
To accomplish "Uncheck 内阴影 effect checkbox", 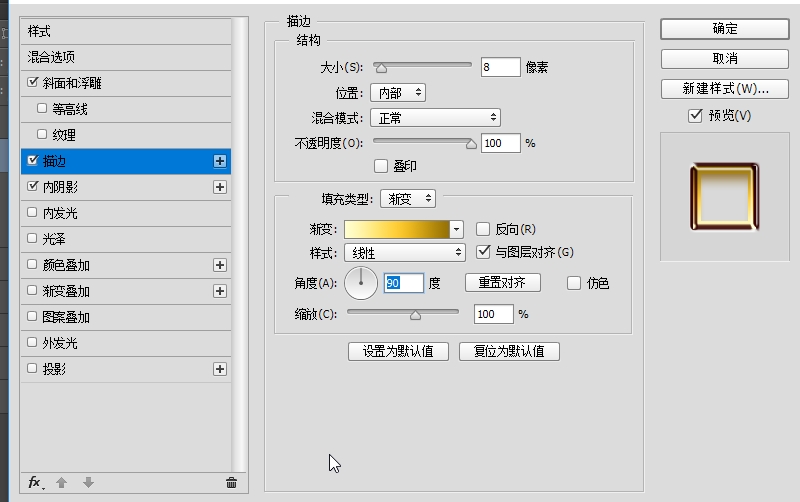I will [33, 186].
